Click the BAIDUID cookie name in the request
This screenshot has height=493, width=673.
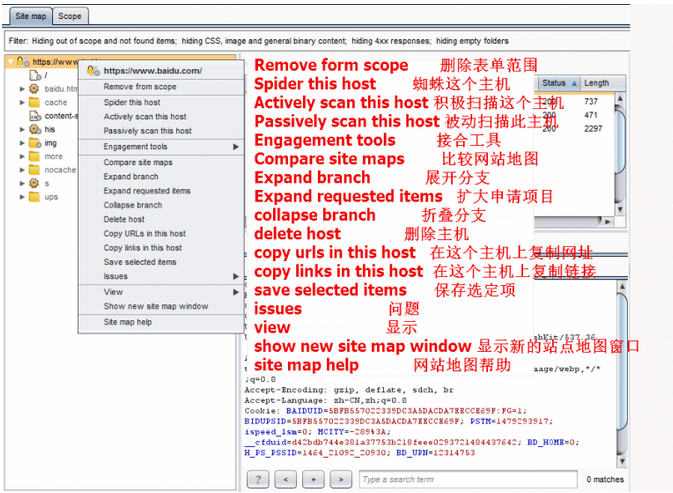tap(305, 411)
